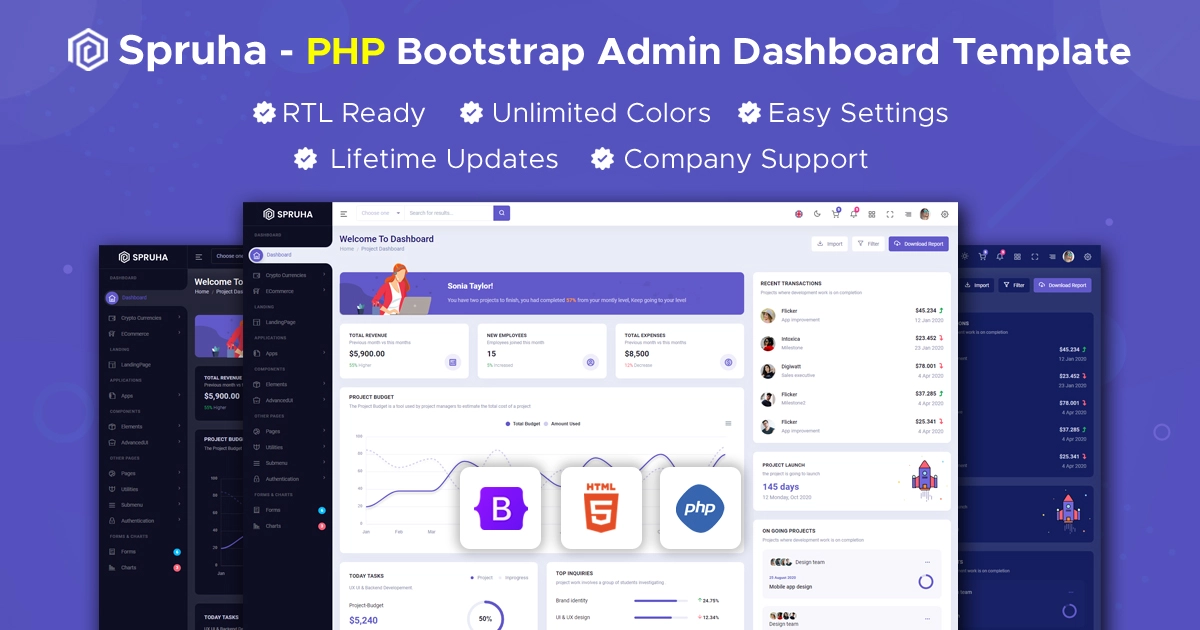The width and height of the screenshot is (1200, 630).
Task: Click the Filter button in light dashboard
Action: (867, 243)
